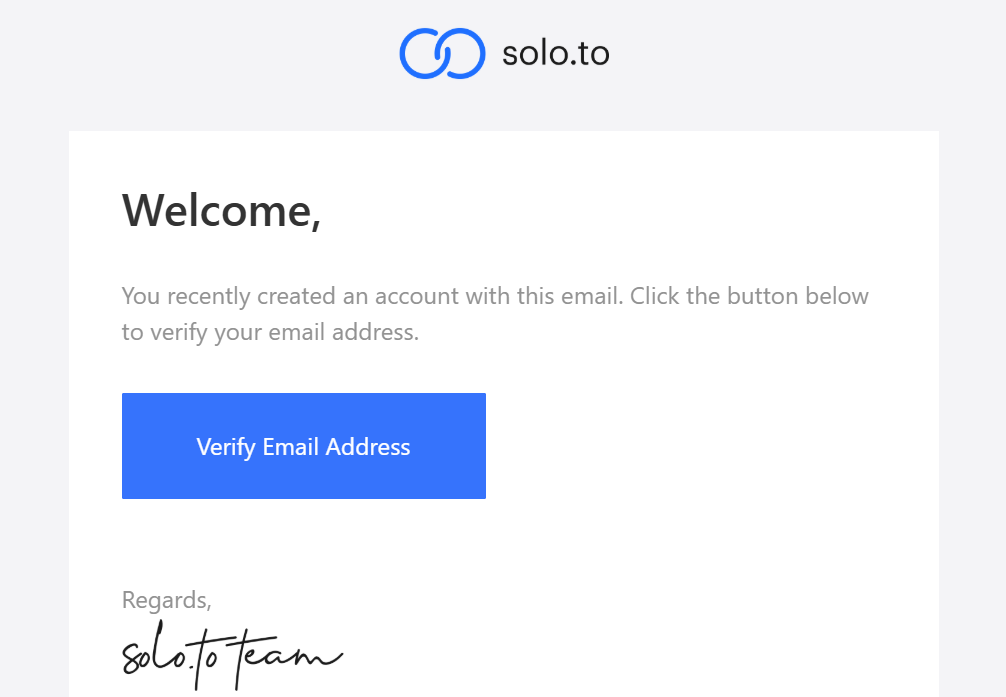Click the "to verify your email address" line
Image resolution: width=1006 pixels, height=697 pixels.
tap(270, 332)
